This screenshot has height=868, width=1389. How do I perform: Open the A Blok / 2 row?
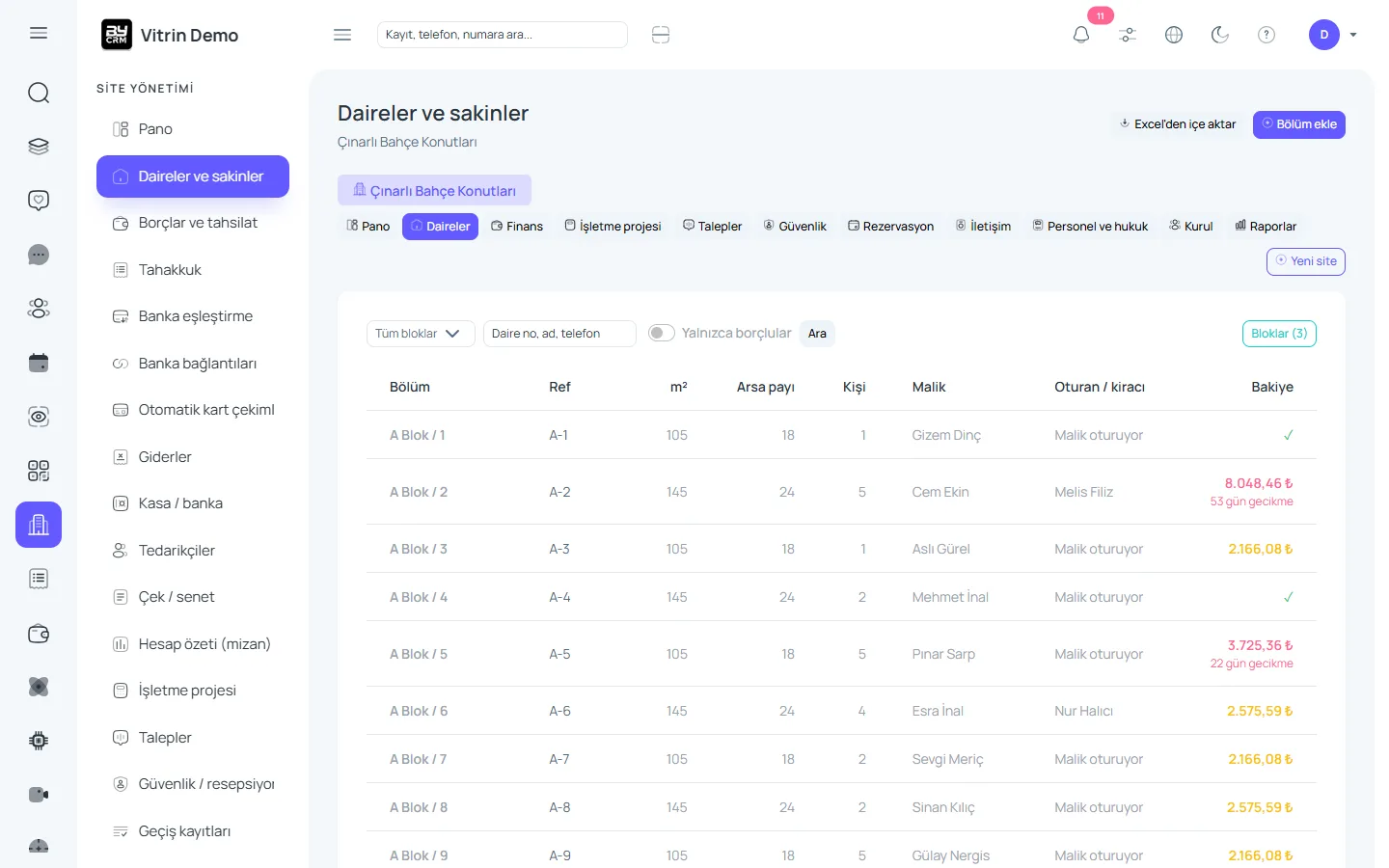click(x=841, y=492)
